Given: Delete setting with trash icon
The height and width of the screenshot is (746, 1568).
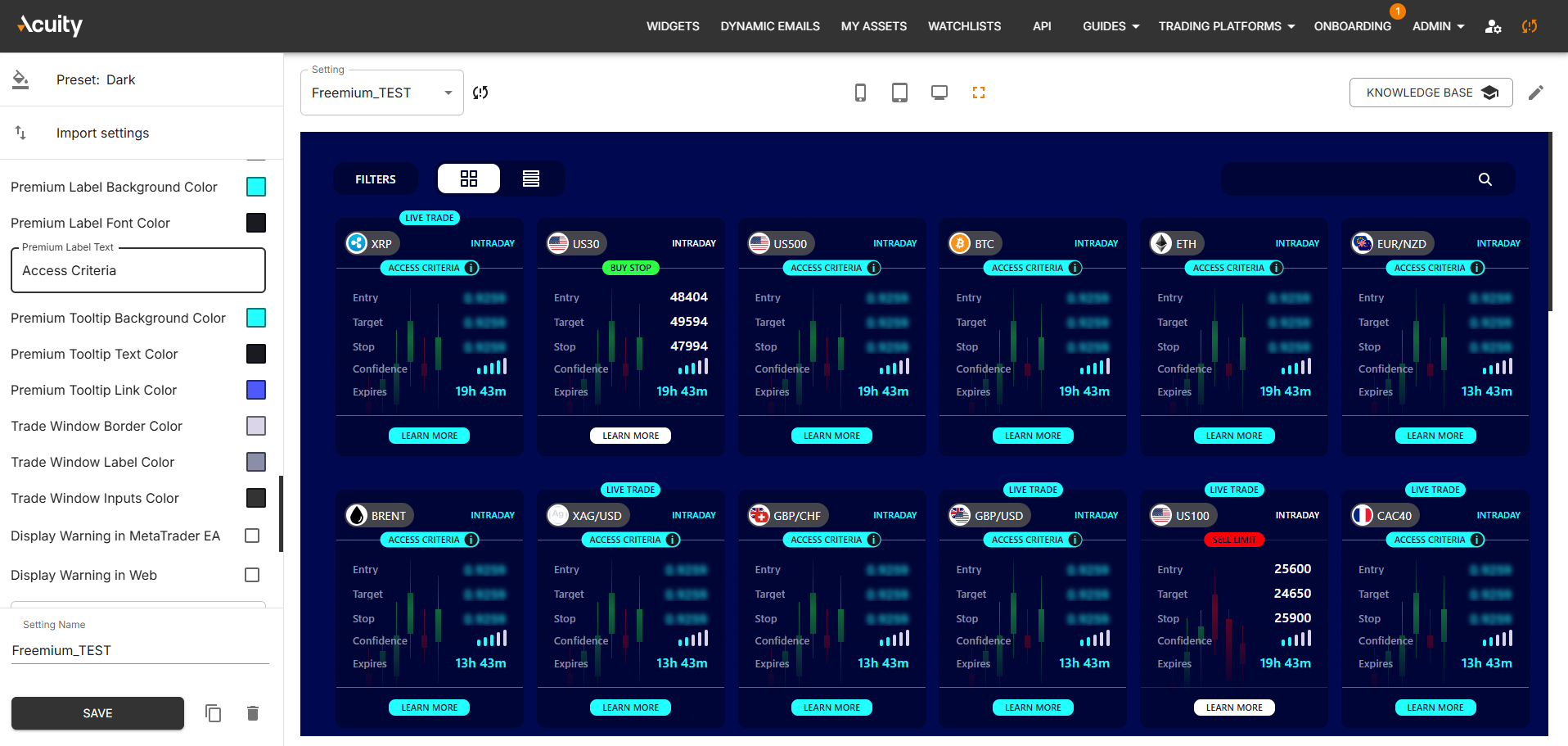Looking at the screenshot, I should [x=253, y=713].
